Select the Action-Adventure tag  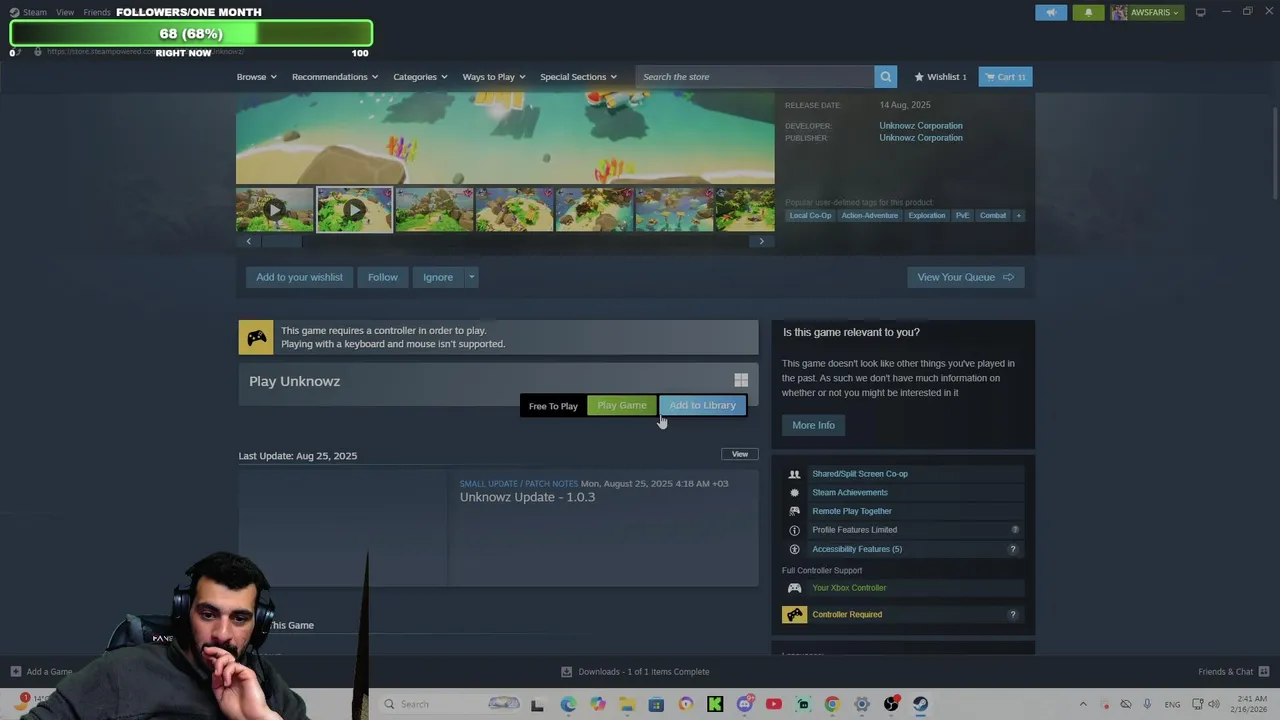coord(869,215)
